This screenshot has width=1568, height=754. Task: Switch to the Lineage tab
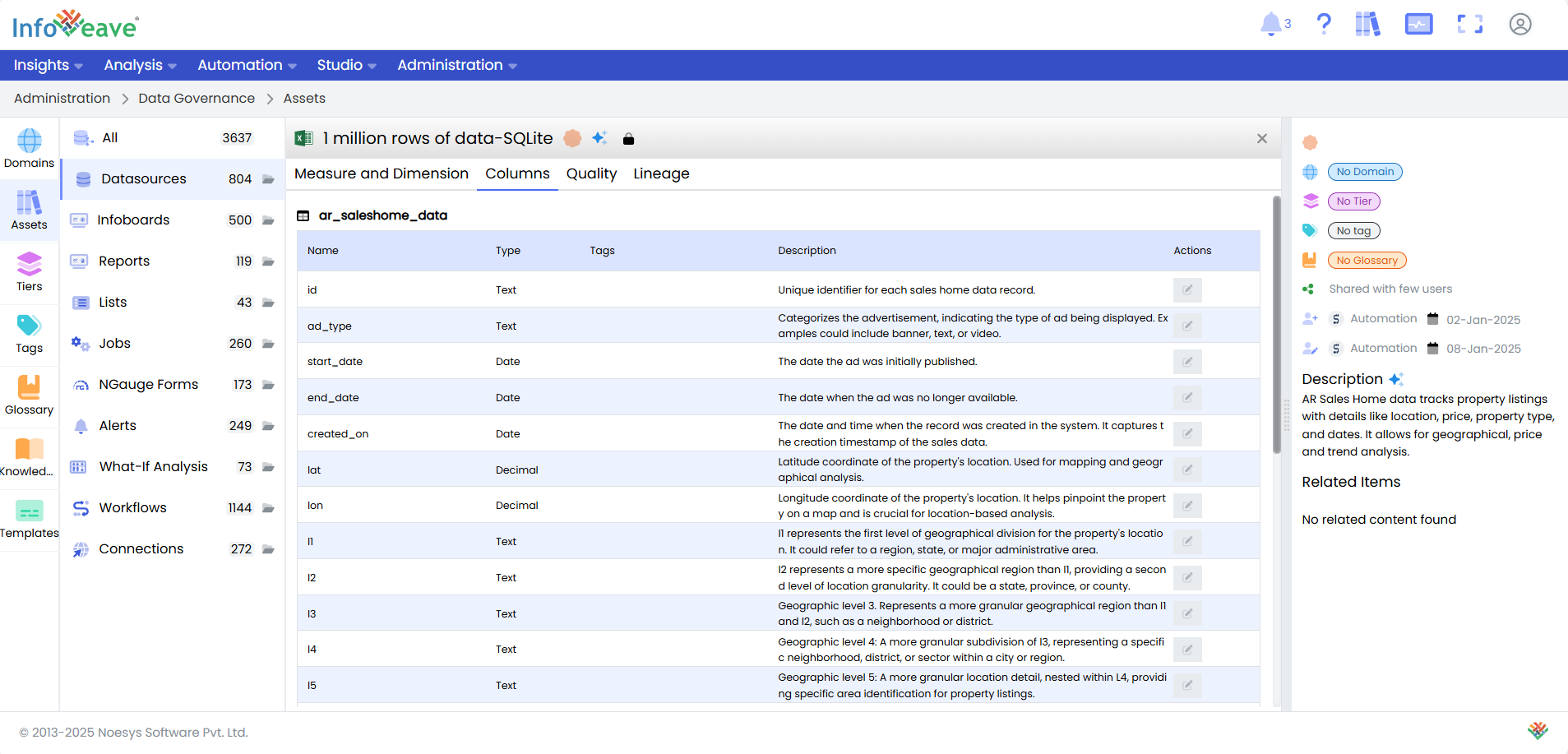(x=661, y=173)
